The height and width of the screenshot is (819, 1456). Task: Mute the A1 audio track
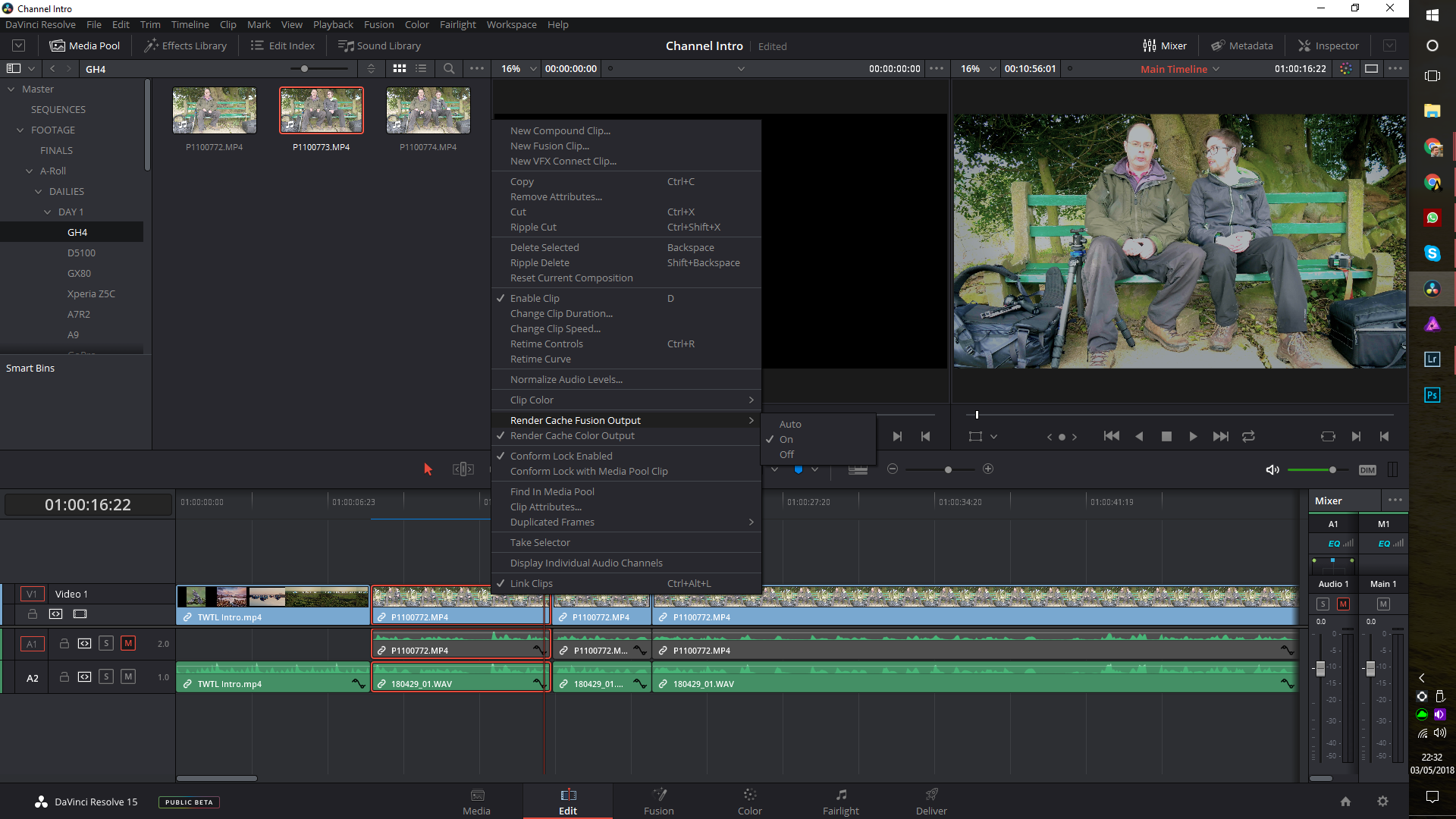128,643
